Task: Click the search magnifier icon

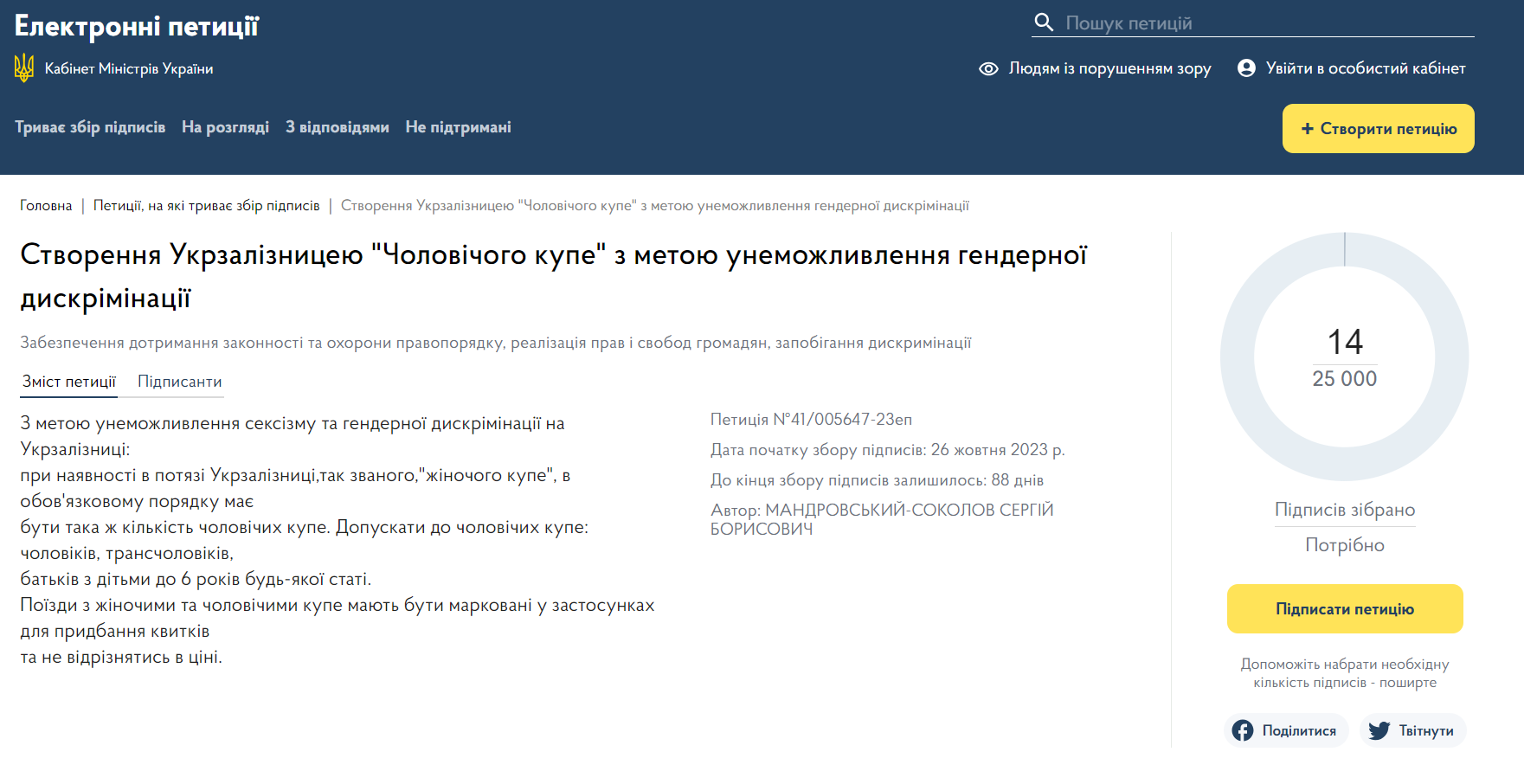Action: point(1044,22)
